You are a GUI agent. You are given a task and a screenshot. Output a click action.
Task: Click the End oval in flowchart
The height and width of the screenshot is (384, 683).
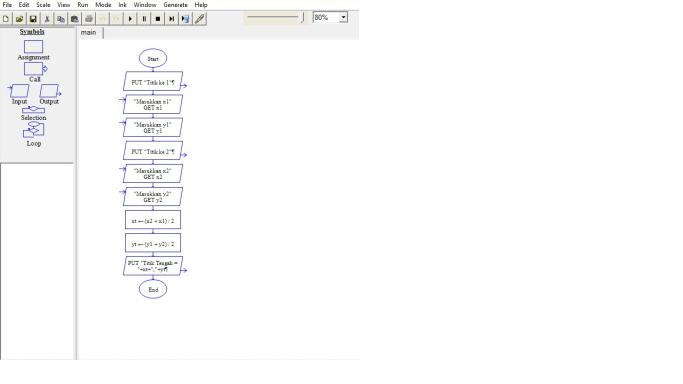tap(153, 290)
